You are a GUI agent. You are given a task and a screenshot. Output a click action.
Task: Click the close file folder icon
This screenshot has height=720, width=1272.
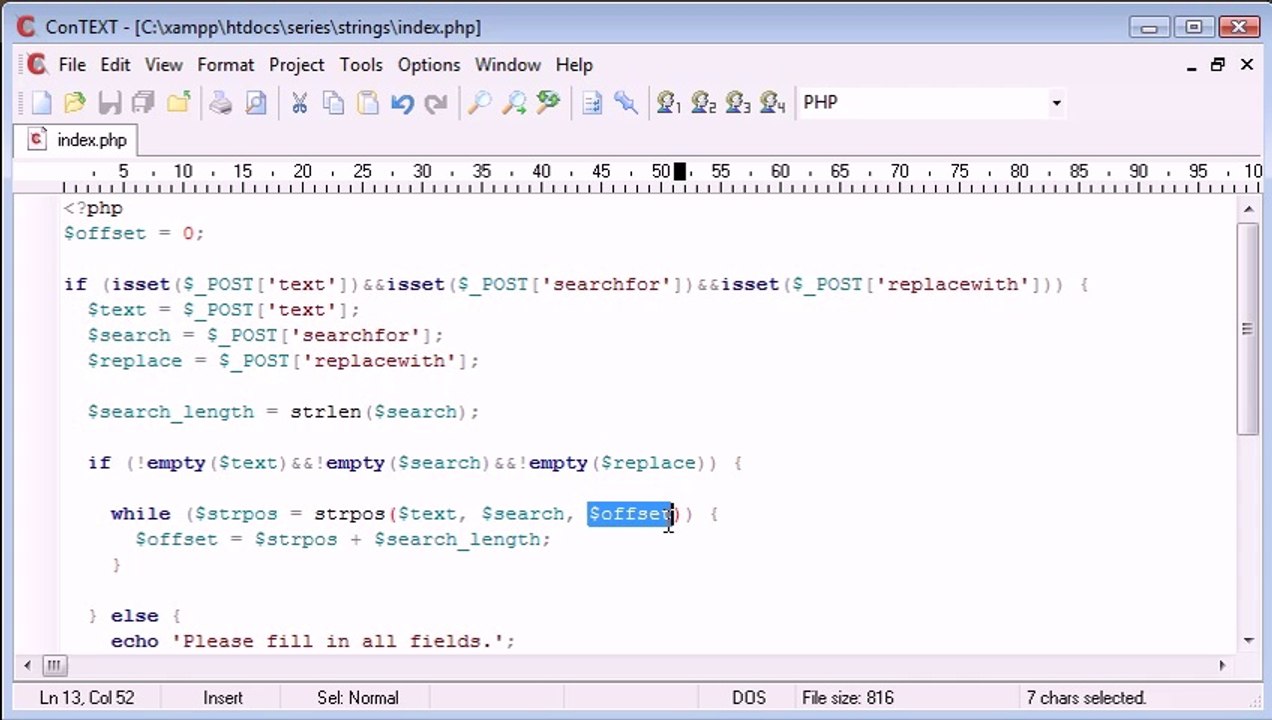[179, 102]
